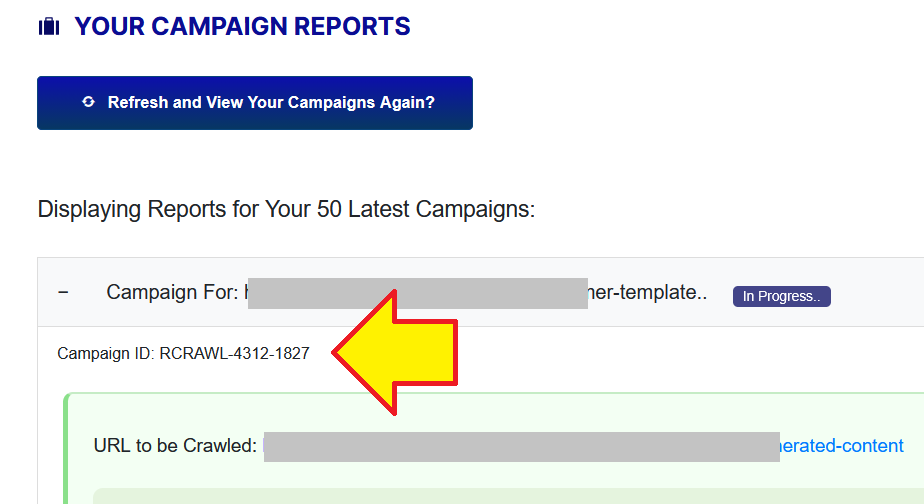
Task: Click the "Campaign ID:" label text
Action: click(106, 353)
